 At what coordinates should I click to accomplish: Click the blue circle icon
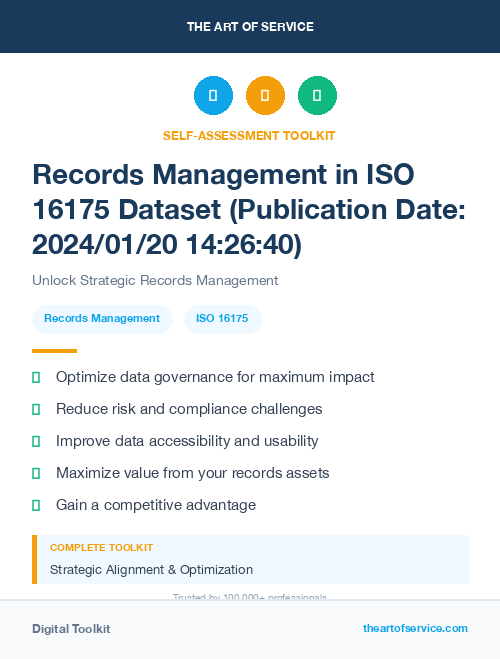click(x=213, y=95)
